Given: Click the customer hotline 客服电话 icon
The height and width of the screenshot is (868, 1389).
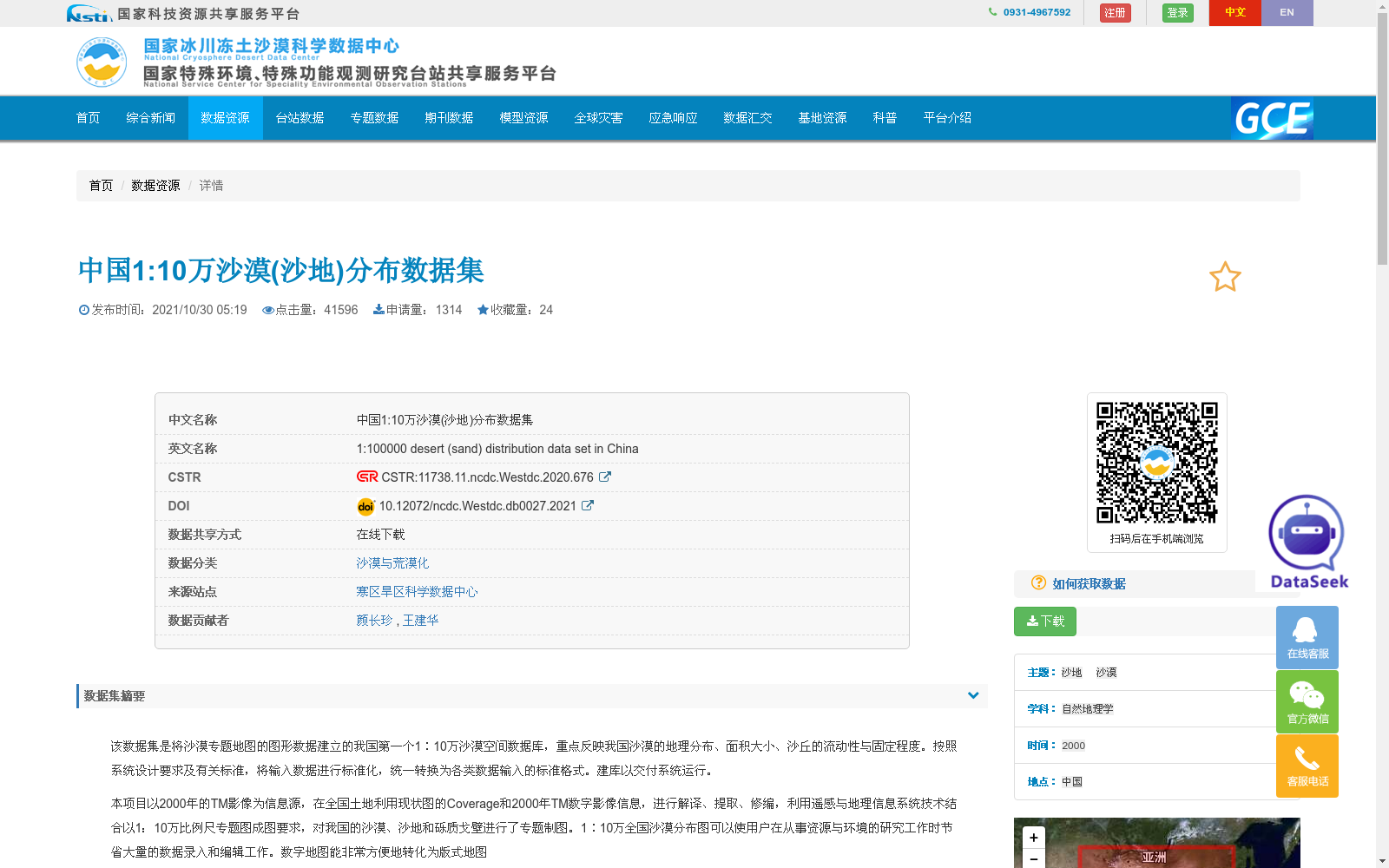Looking at the screenshot, I should point(1307,766).
